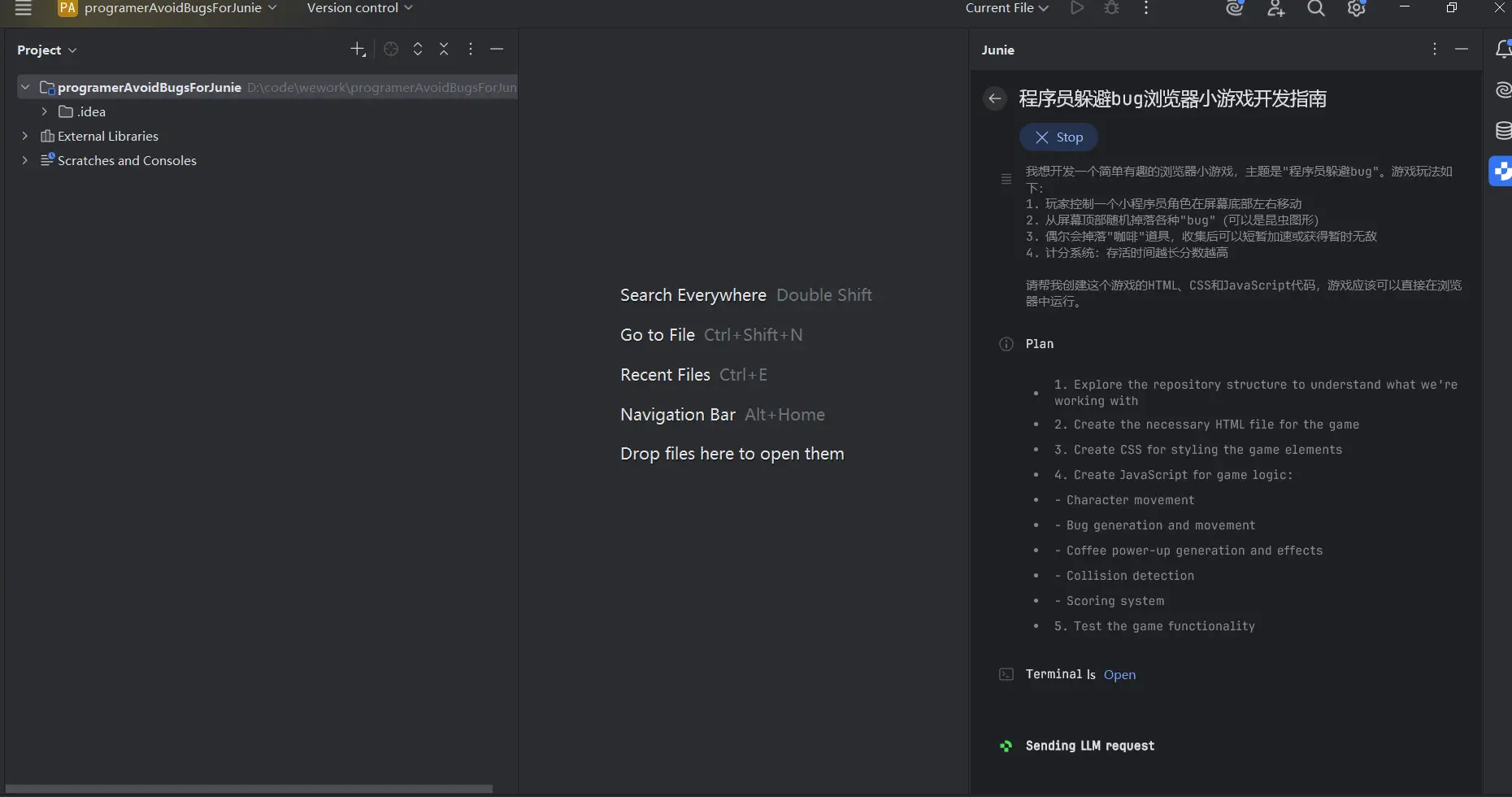Stop the running Junie task

[x=1058, y=137]
